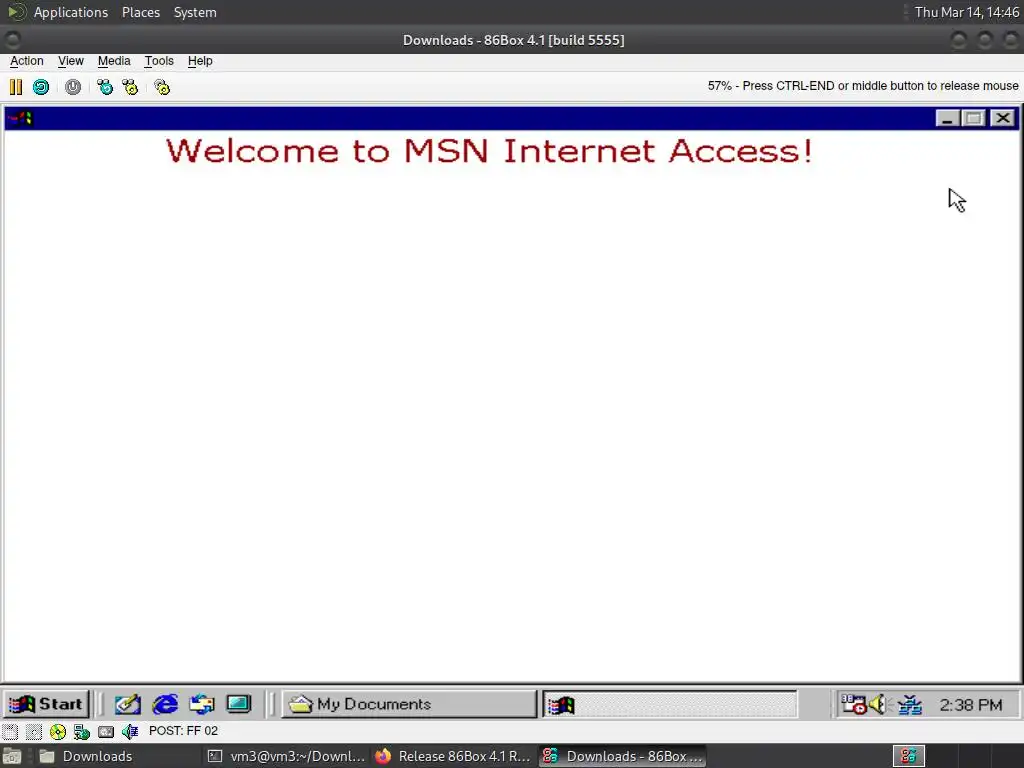Click the ACPI shutdown power icon

[72, 87]
